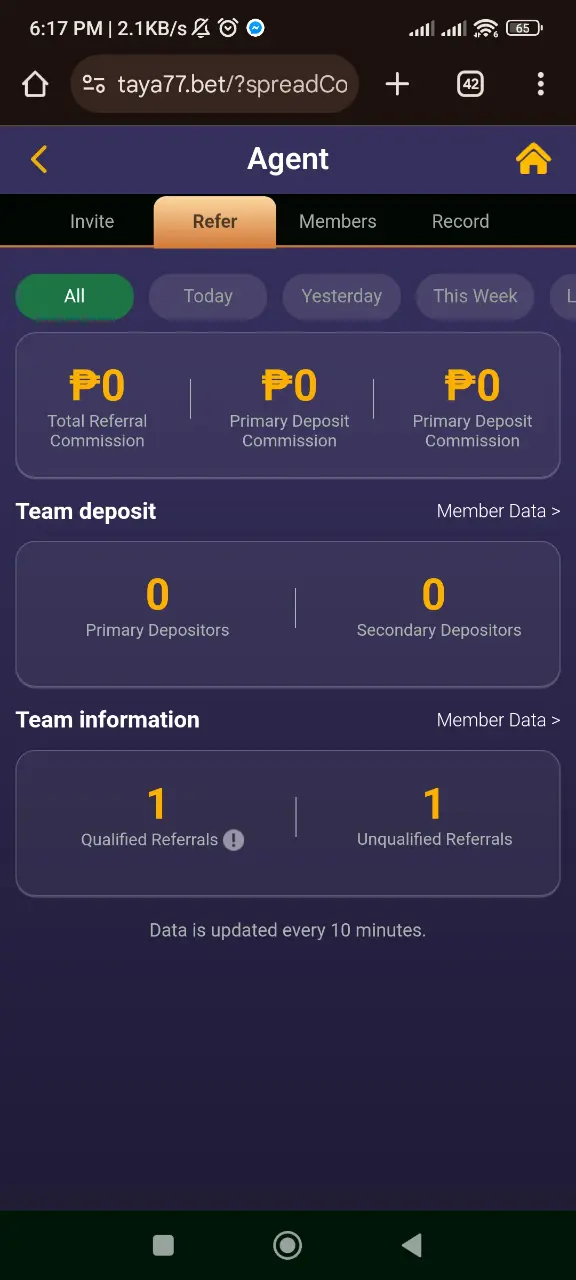Select the Yesterday filter chip
The width and height of the screenshot is (576, 1280).
(x=342, y=297)
